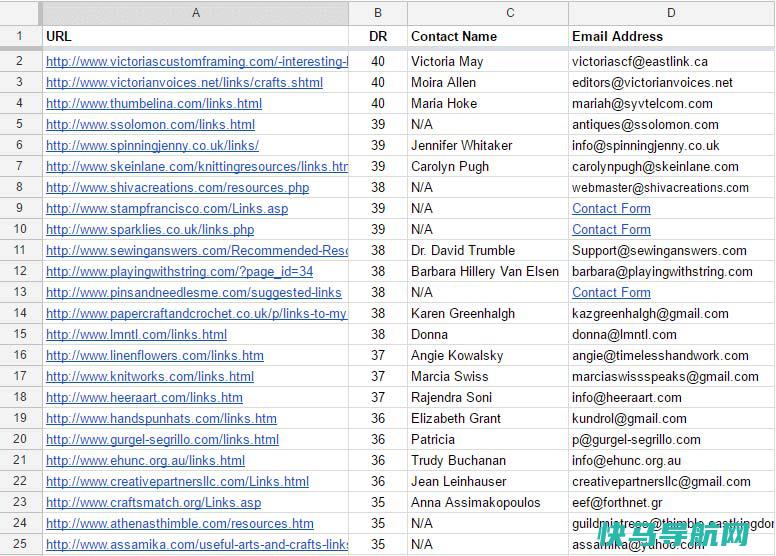Select row 12 header
Image resolution: width=776 pixels, height=556 pixels.
pyautogui.click(x=20, y=271)
